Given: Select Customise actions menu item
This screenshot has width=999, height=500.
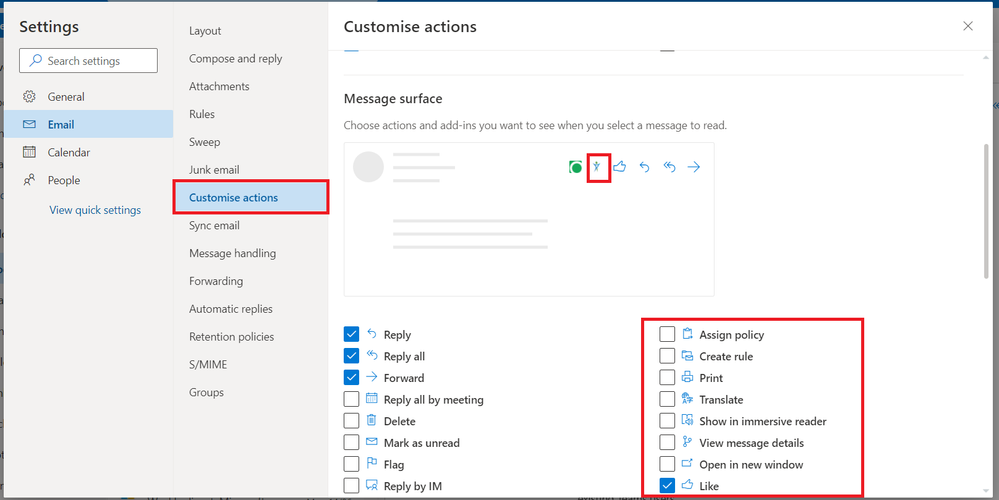Looking at the screenshot, I should (250, 197).
